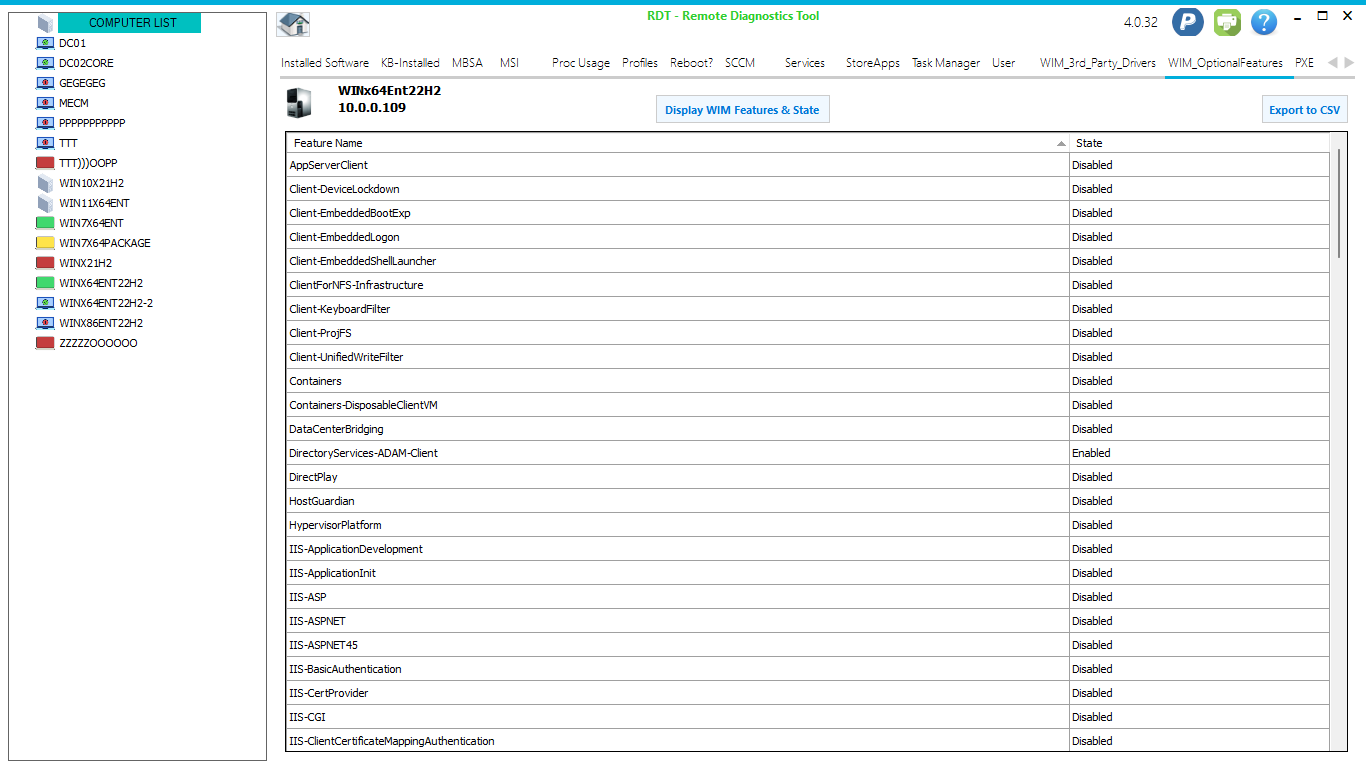Screen dimensions: 1366x768
Task: Click the WIN10X21H2 server icon
Action: point(45,183)
